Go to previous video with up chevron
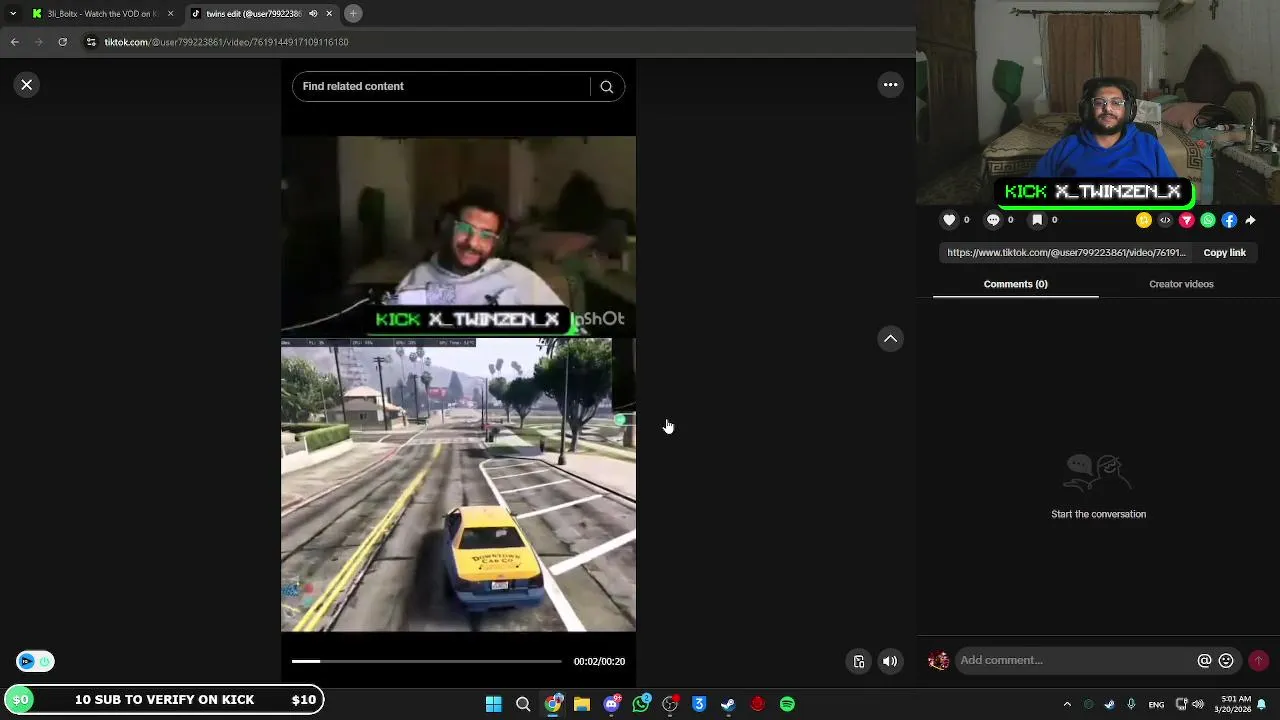The height and width of the screenshot is (720, 1280). pyautogui.click(x=890, y=339)
